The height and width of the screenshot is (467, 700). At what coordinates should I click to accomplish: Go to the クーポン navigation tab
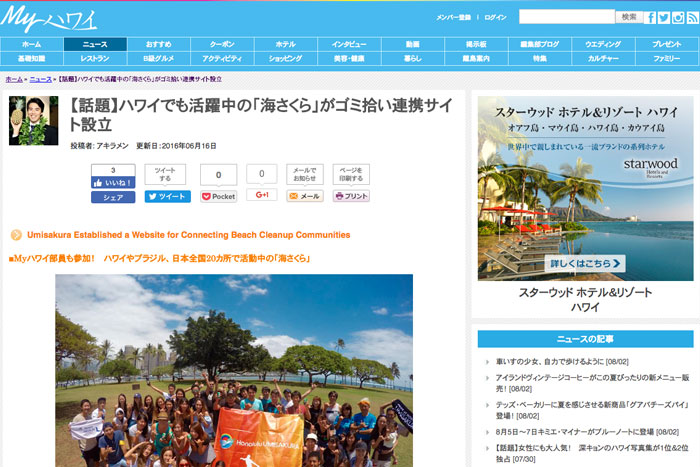(221, 45)
